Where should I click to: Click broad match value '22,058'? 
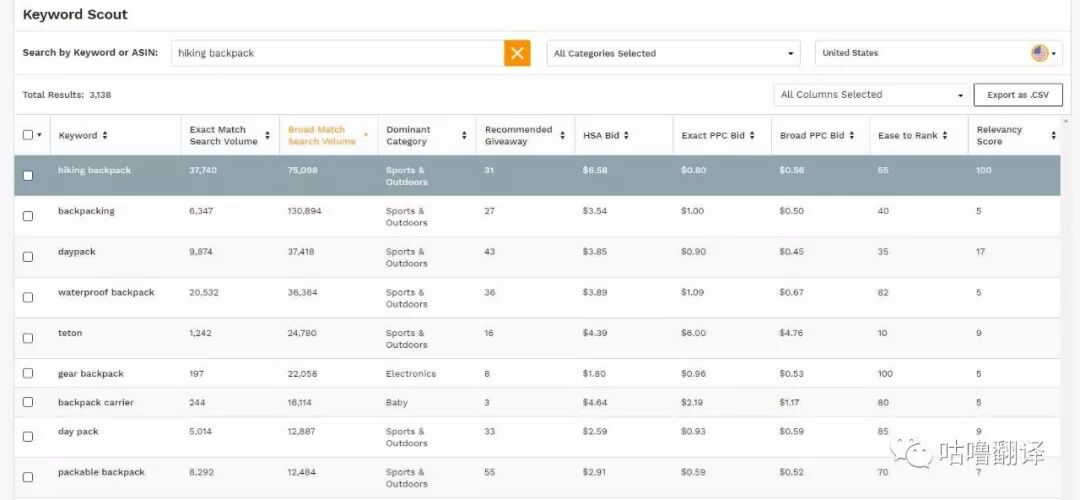(x=302, y=373)
